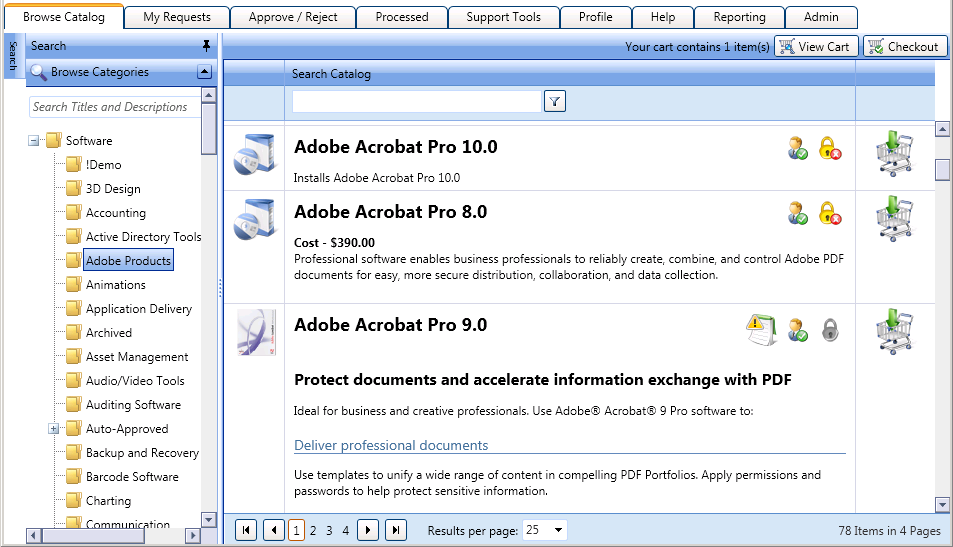This screenshot has width=953, height=547.
Task: Open the Admin tab
Action: pos(821,17)
